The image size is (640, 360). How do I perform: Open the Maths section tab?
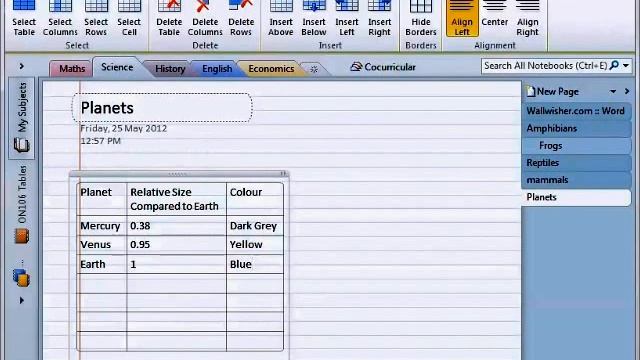pos(72,68)
